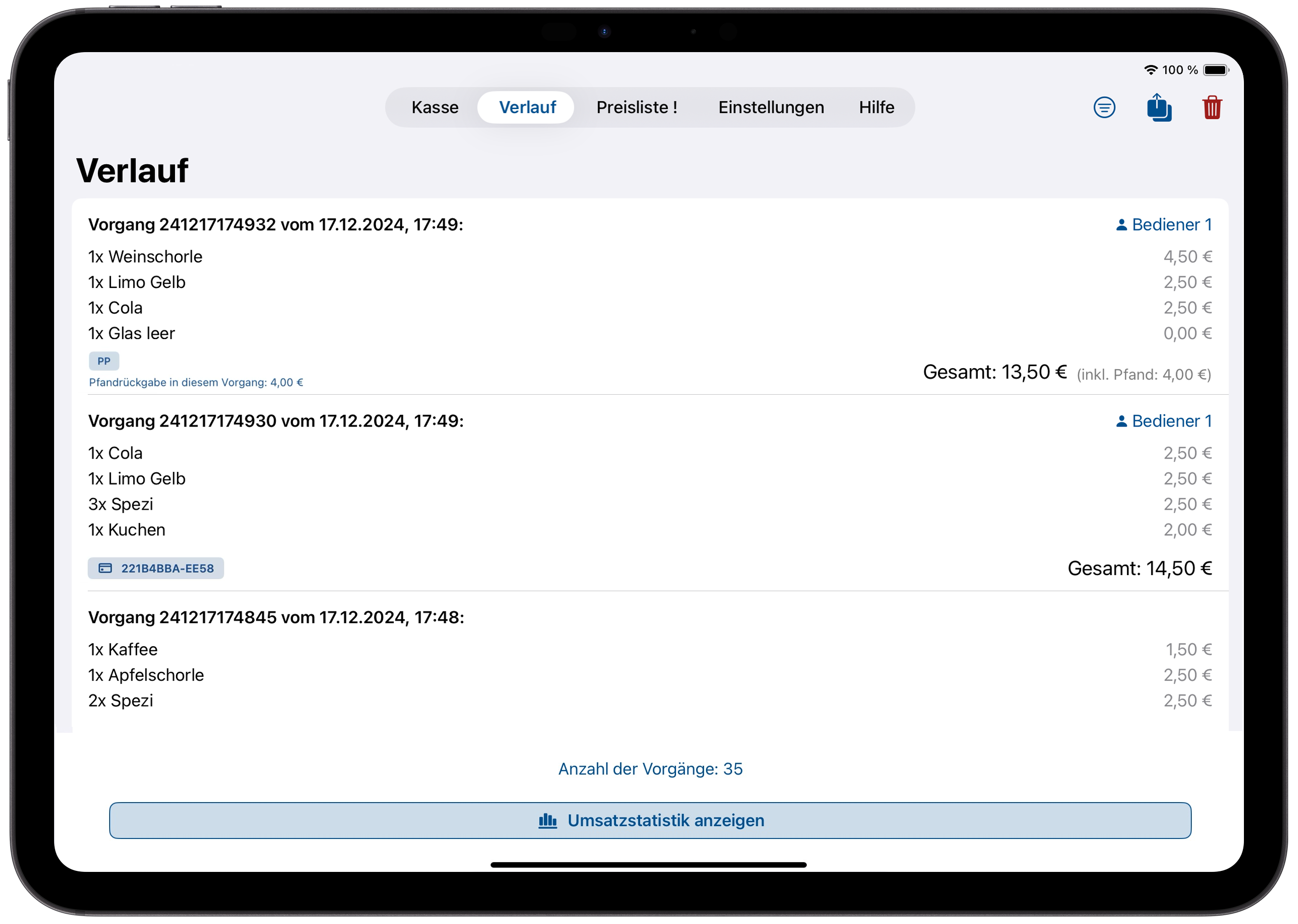Screen dimensions: 1298x924
Task: Click Umsatzstatistik anzeigen button
Action: click(x=650, y=820)
